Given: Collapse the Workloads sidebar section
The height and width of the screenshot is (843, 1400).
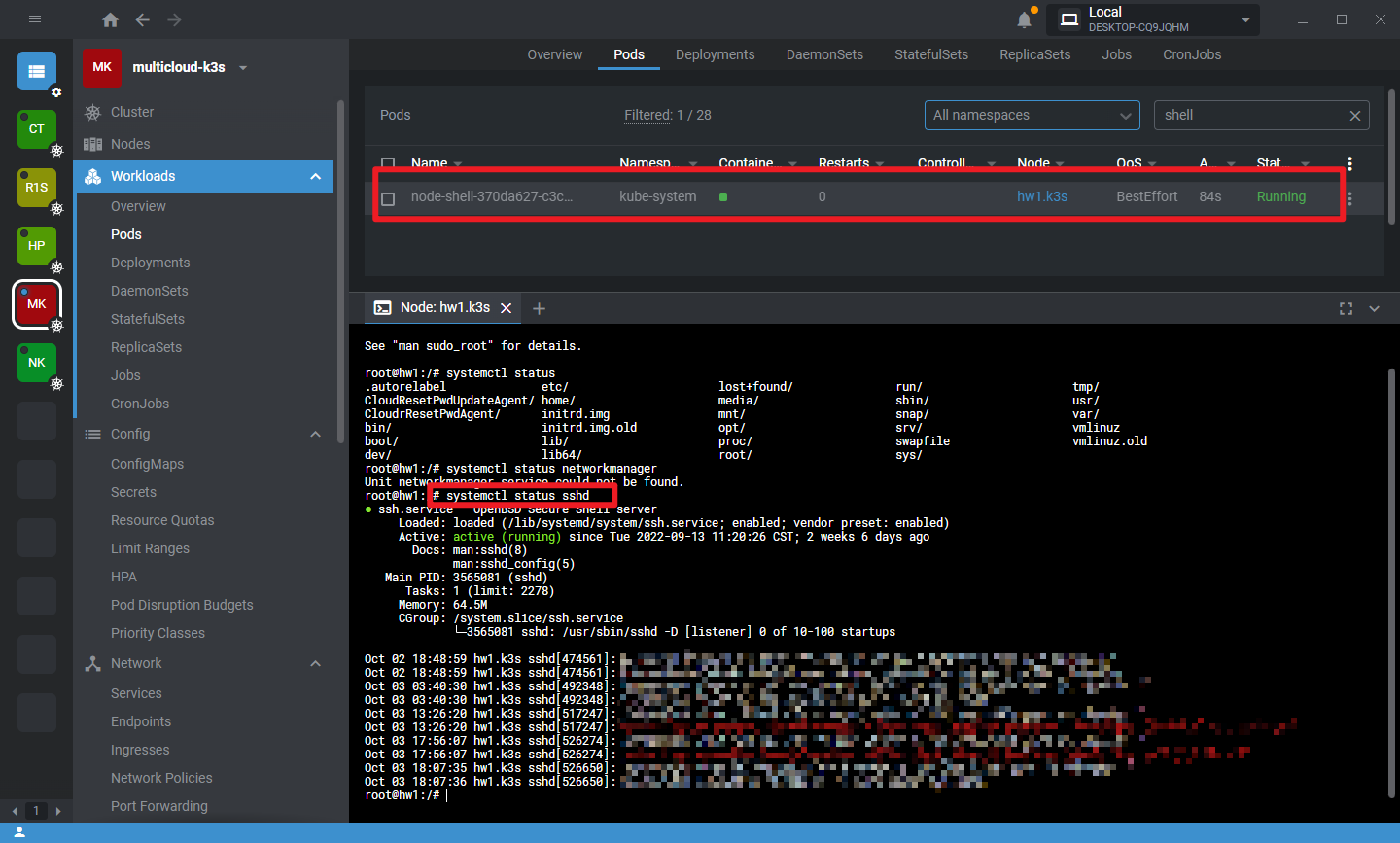Looking at the screenshot, I should pyautogui.click(x=315, y=176).
